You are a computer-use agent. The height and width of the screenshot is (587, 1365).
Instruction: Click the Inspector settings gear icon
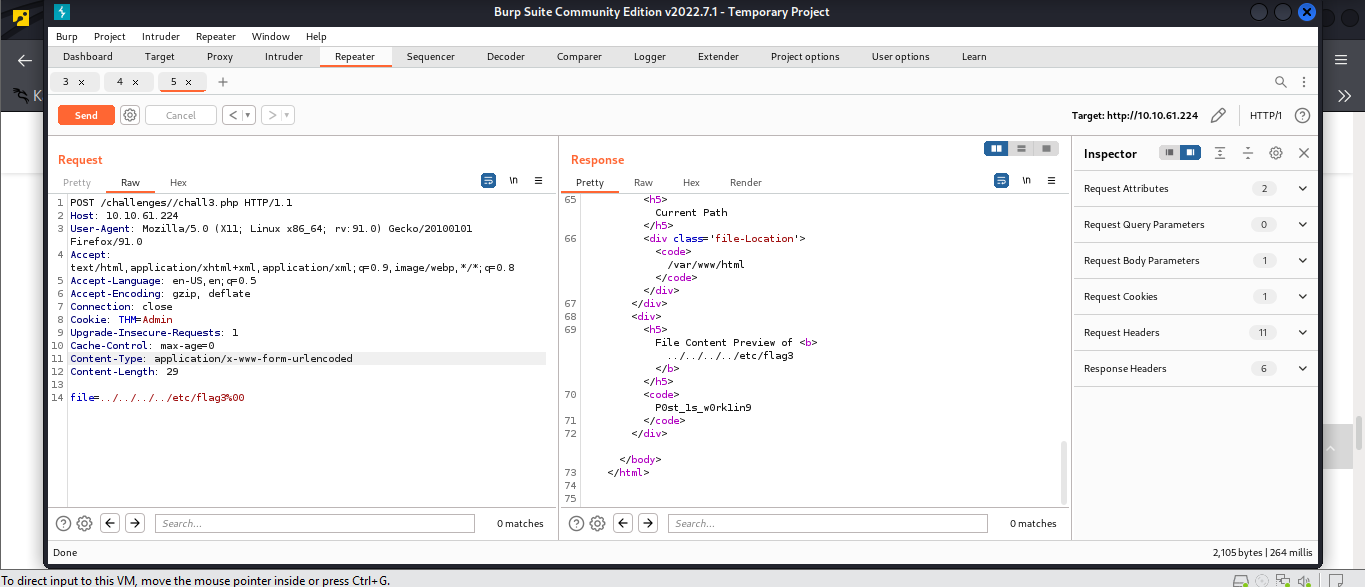pyautogui.click(x=1276, y=153)
